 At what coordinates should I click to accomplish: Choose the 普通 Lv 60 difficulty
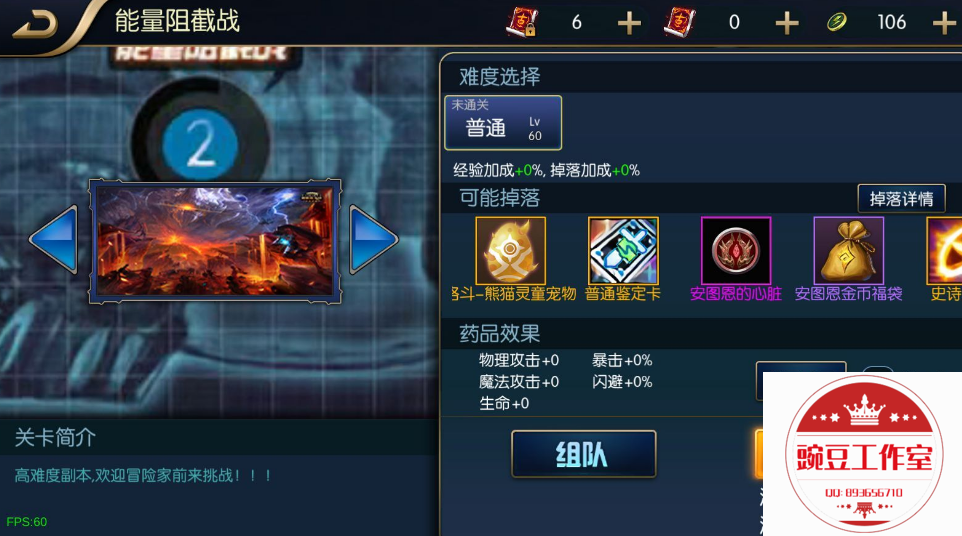click(x=503, y=123)
